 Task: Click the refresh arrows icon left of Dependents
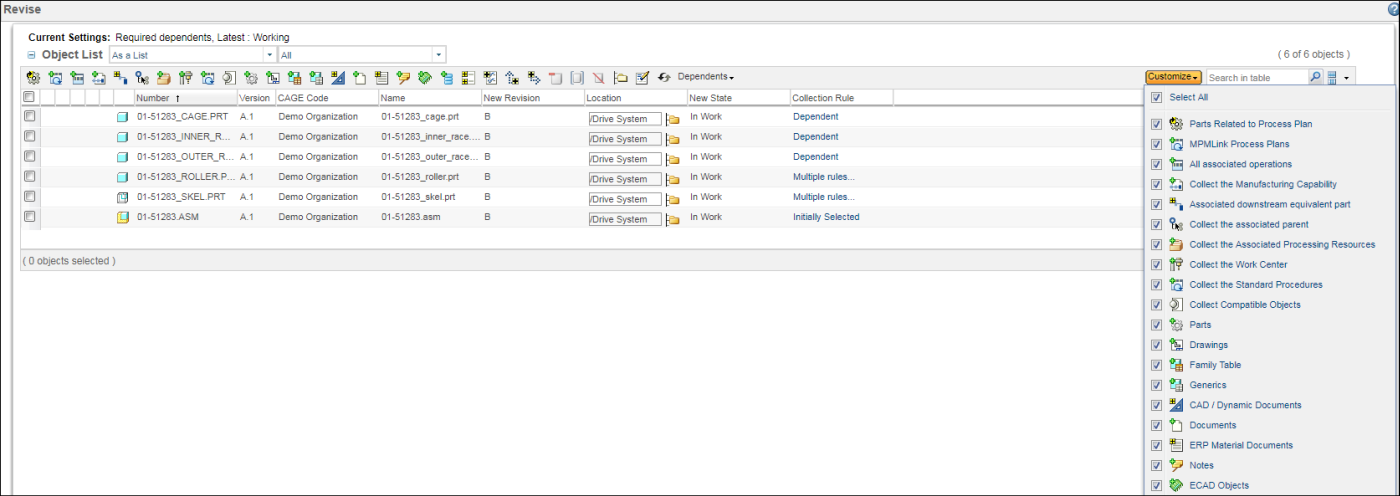tap(664, 77)
